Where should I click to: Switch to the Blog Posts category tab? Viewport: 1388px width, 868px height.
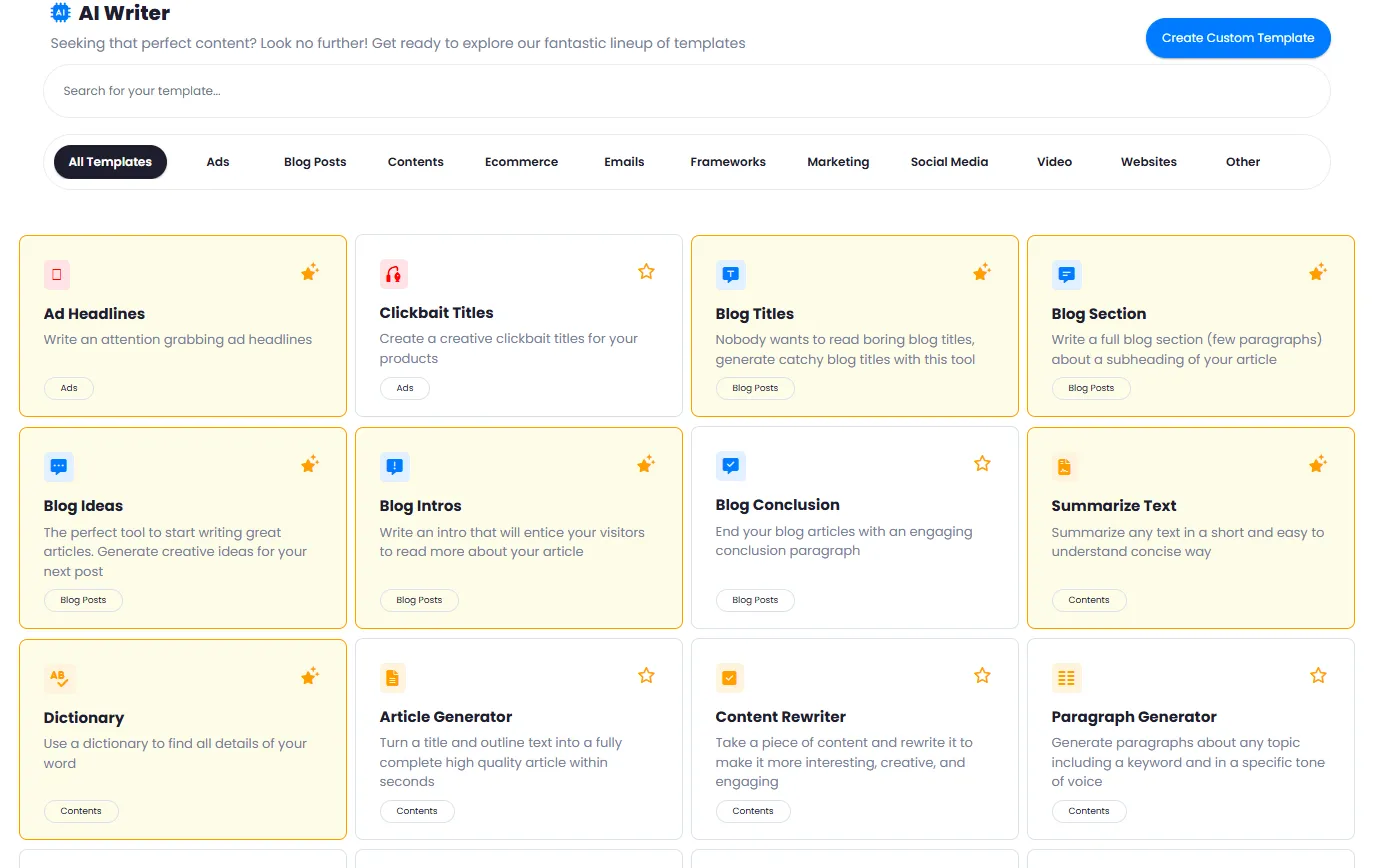click(x=315, y=162)
